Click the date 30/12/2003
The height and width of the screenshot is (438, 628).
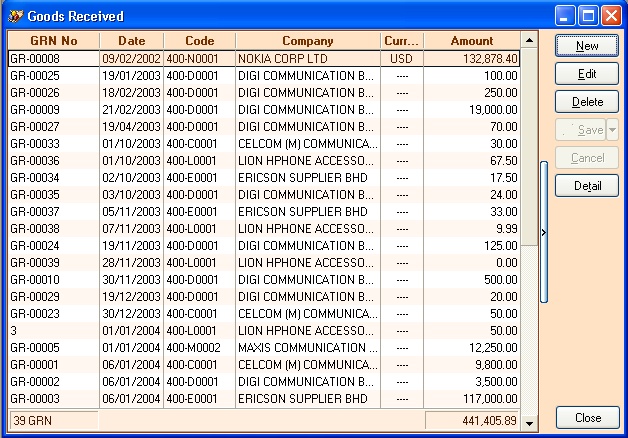coord(131,314)
